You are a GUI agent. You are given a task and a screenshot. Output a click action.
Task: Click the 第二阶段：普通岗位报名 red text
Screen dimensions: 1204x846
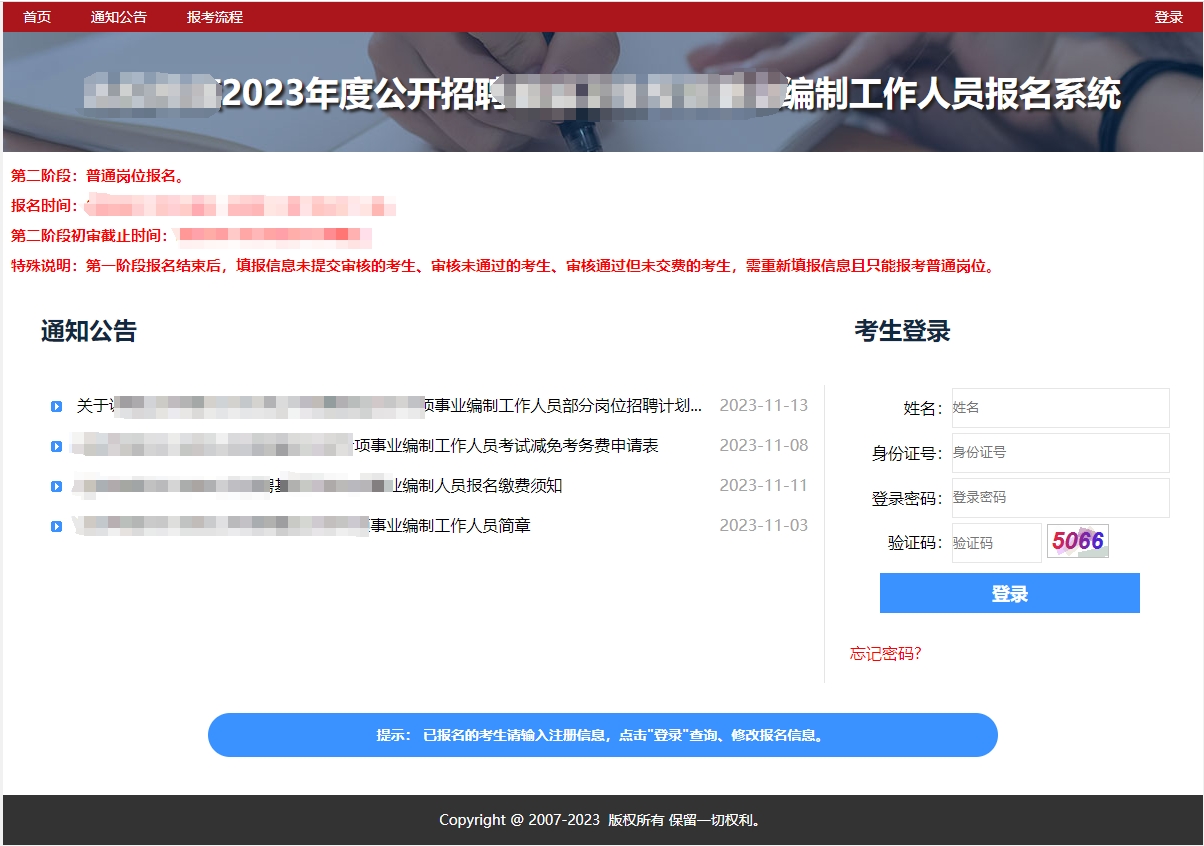(98, 176)
